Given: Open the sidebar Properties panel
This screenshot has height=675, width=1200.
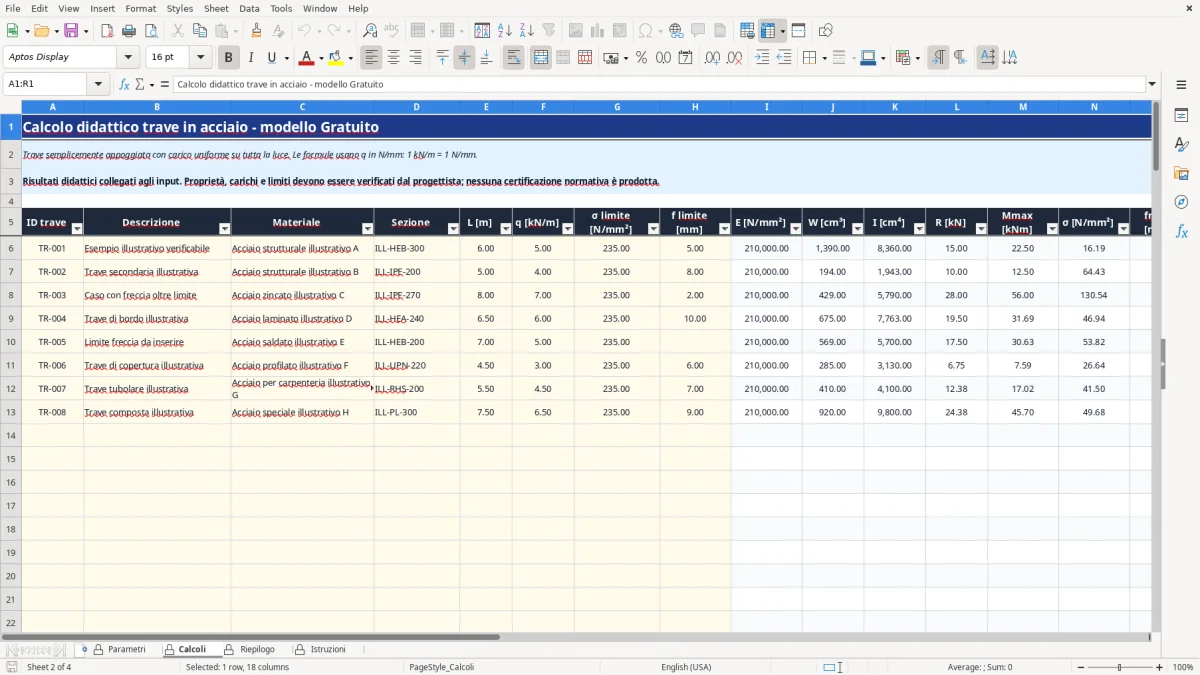Looking at the screenshot, I should (x=1181, y=116).
